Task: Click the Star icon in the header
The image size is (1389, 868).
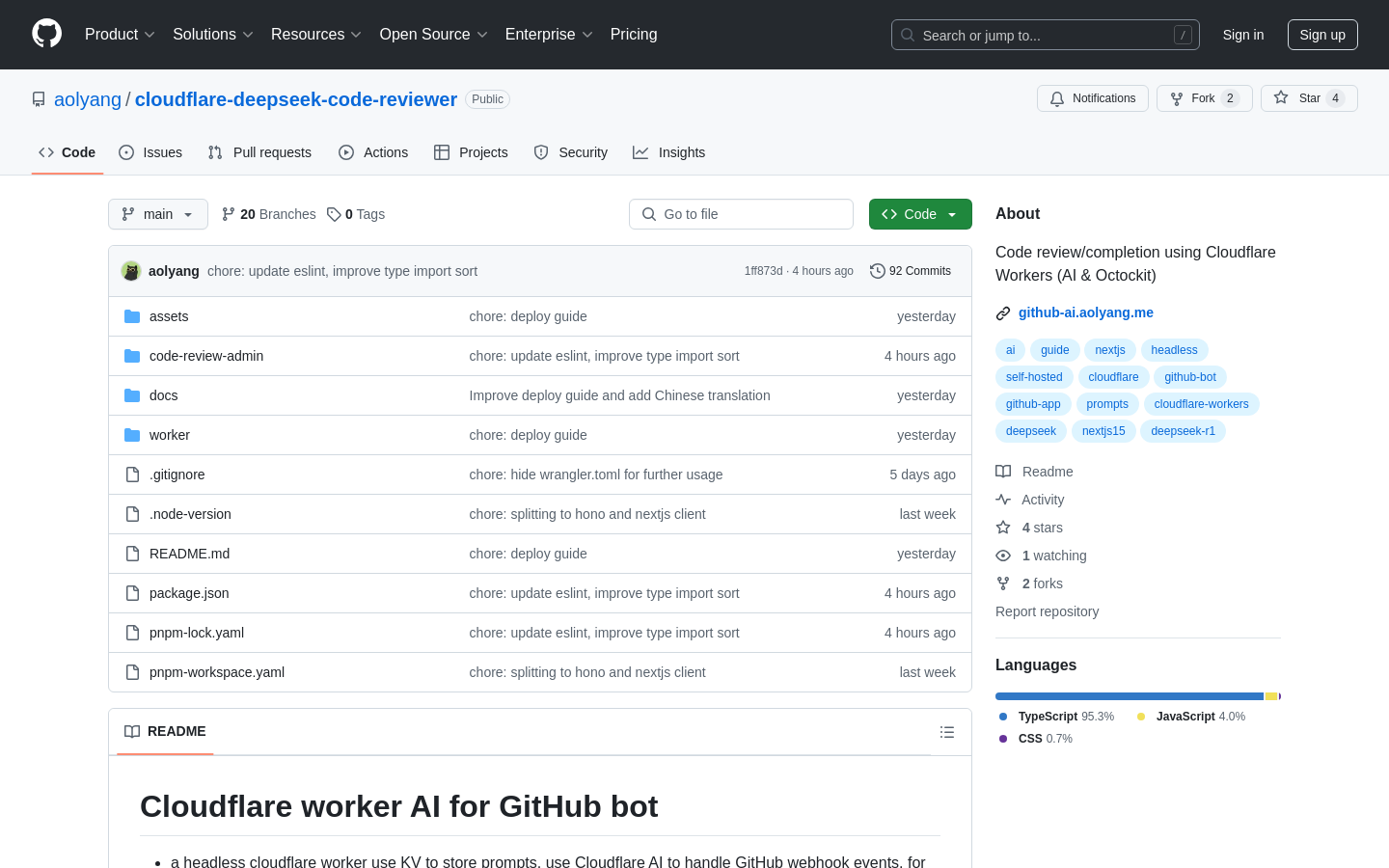Action: [x=1281, y=97]
